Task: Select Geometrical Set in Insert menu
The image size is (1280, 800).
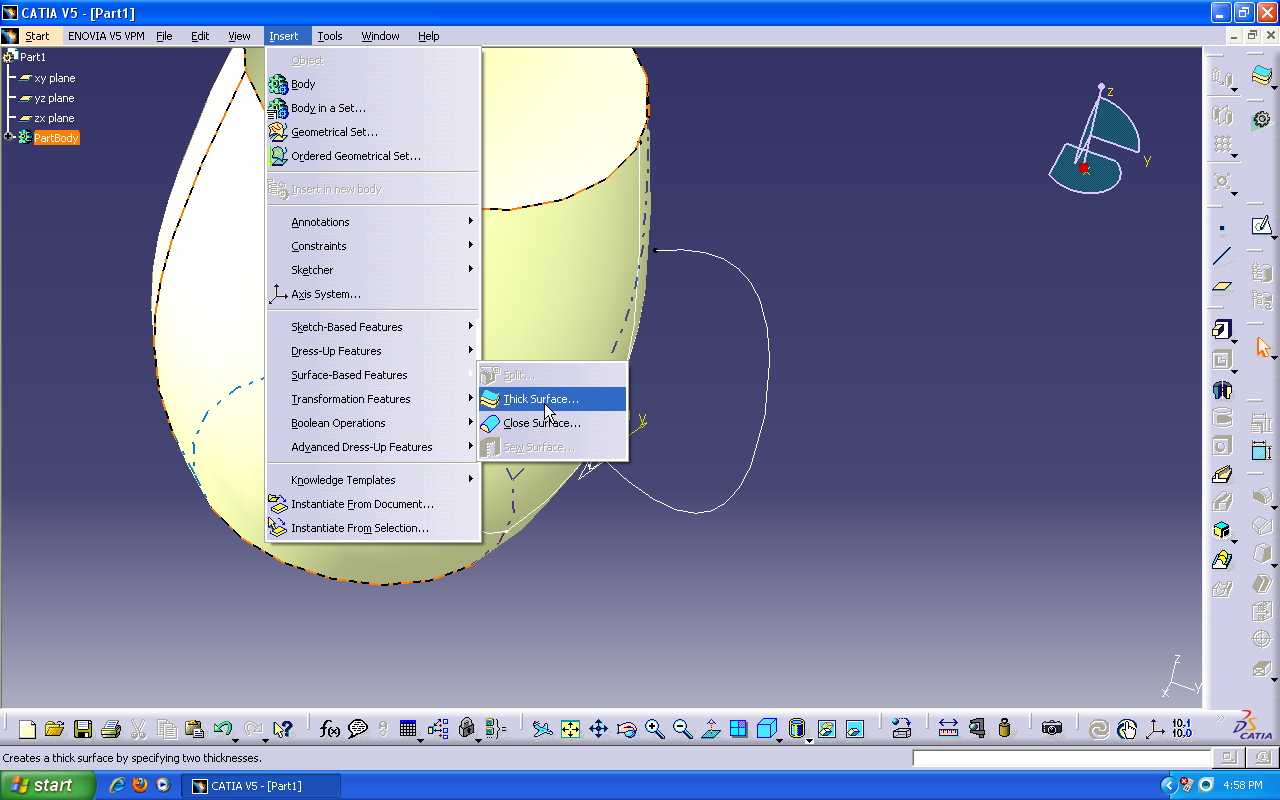Action: tap(334, 132)
